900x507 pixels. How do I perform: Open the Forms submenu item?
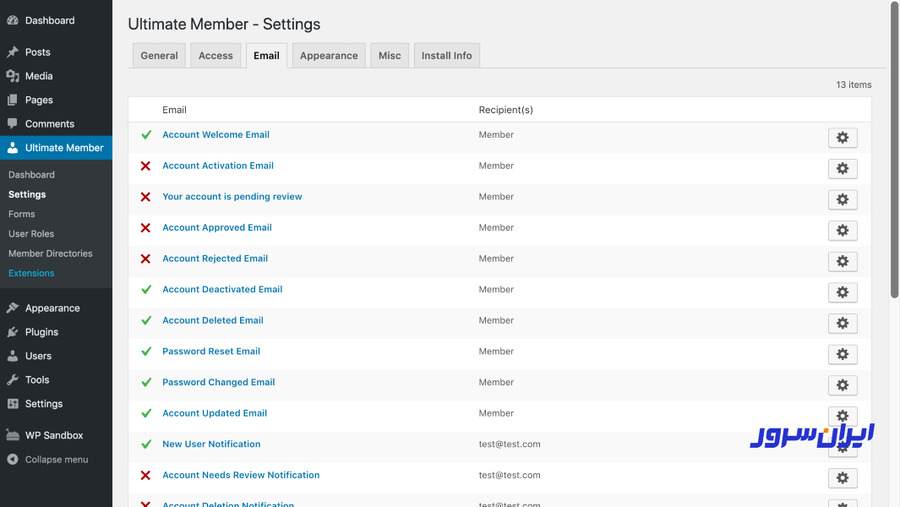tap(22, 214)
